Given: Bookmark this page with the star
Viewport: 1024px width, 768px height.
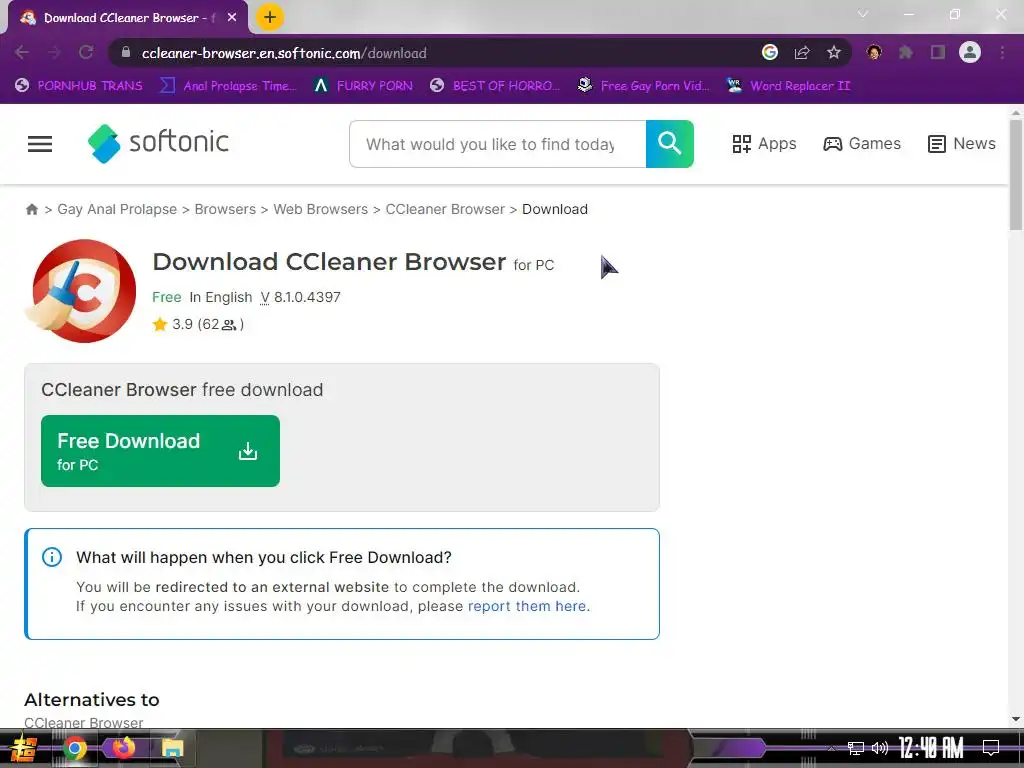Looking at the screenshot, I should tap(834, 52).
